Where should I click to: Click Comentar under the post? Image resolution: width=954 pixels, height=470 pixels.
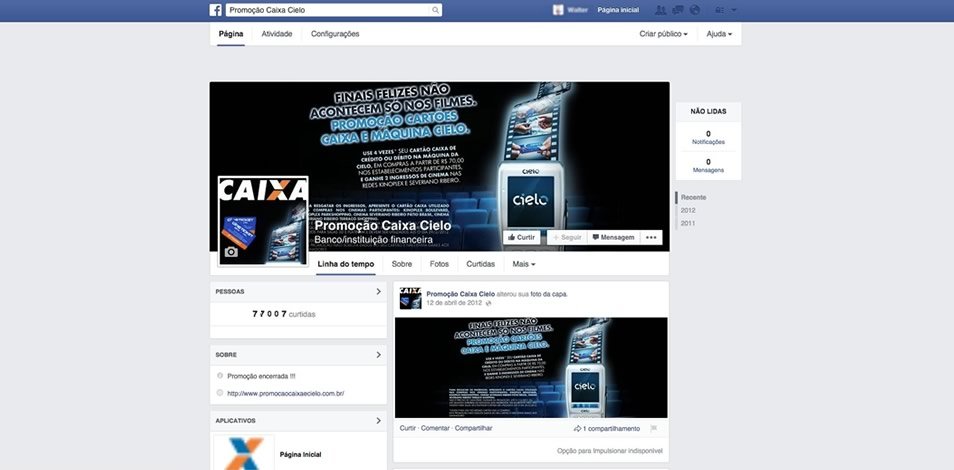(435, 429)
